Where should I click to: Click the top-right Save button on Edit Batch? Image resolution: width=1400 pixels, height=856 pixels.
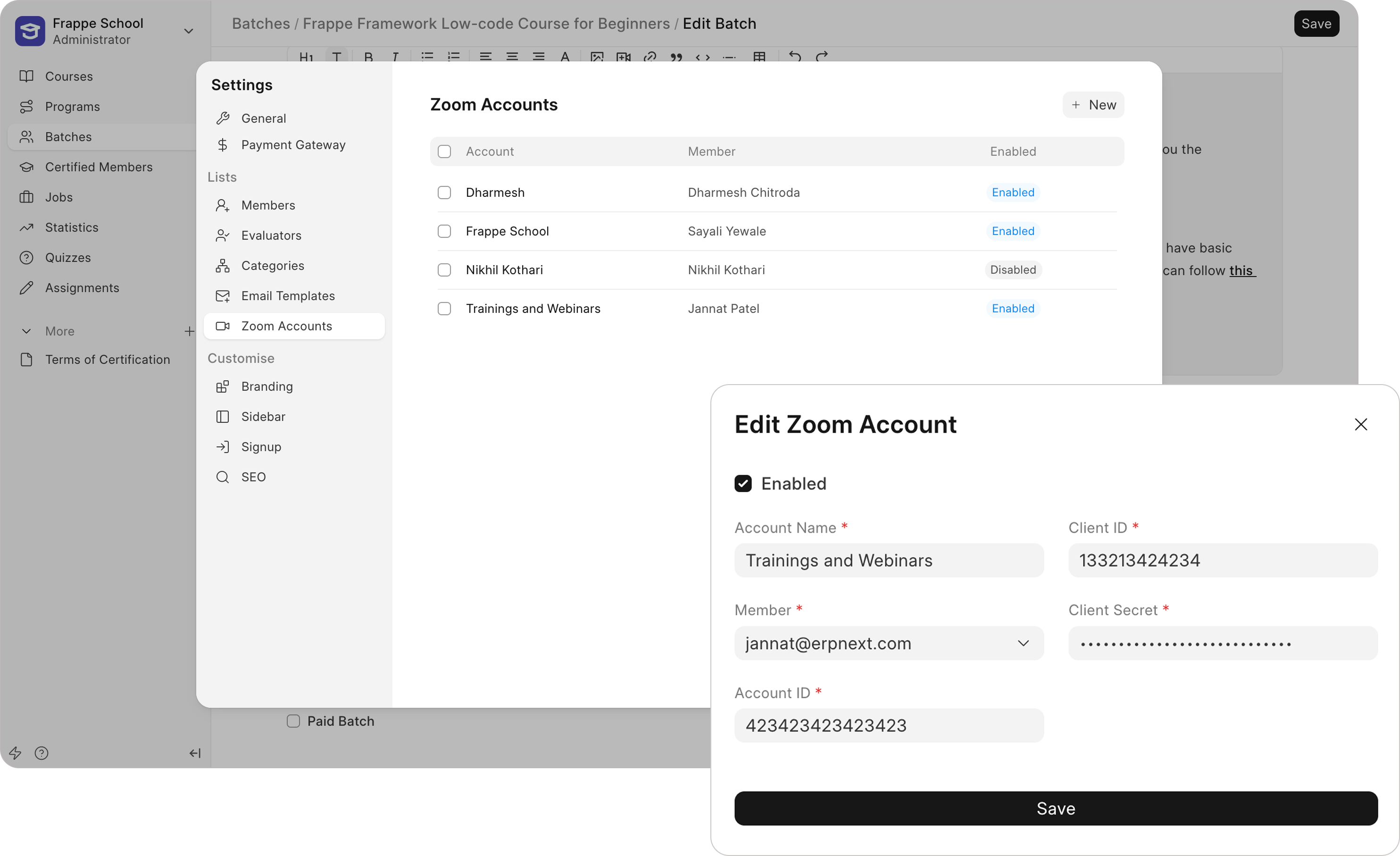(x=1316, y=23)
